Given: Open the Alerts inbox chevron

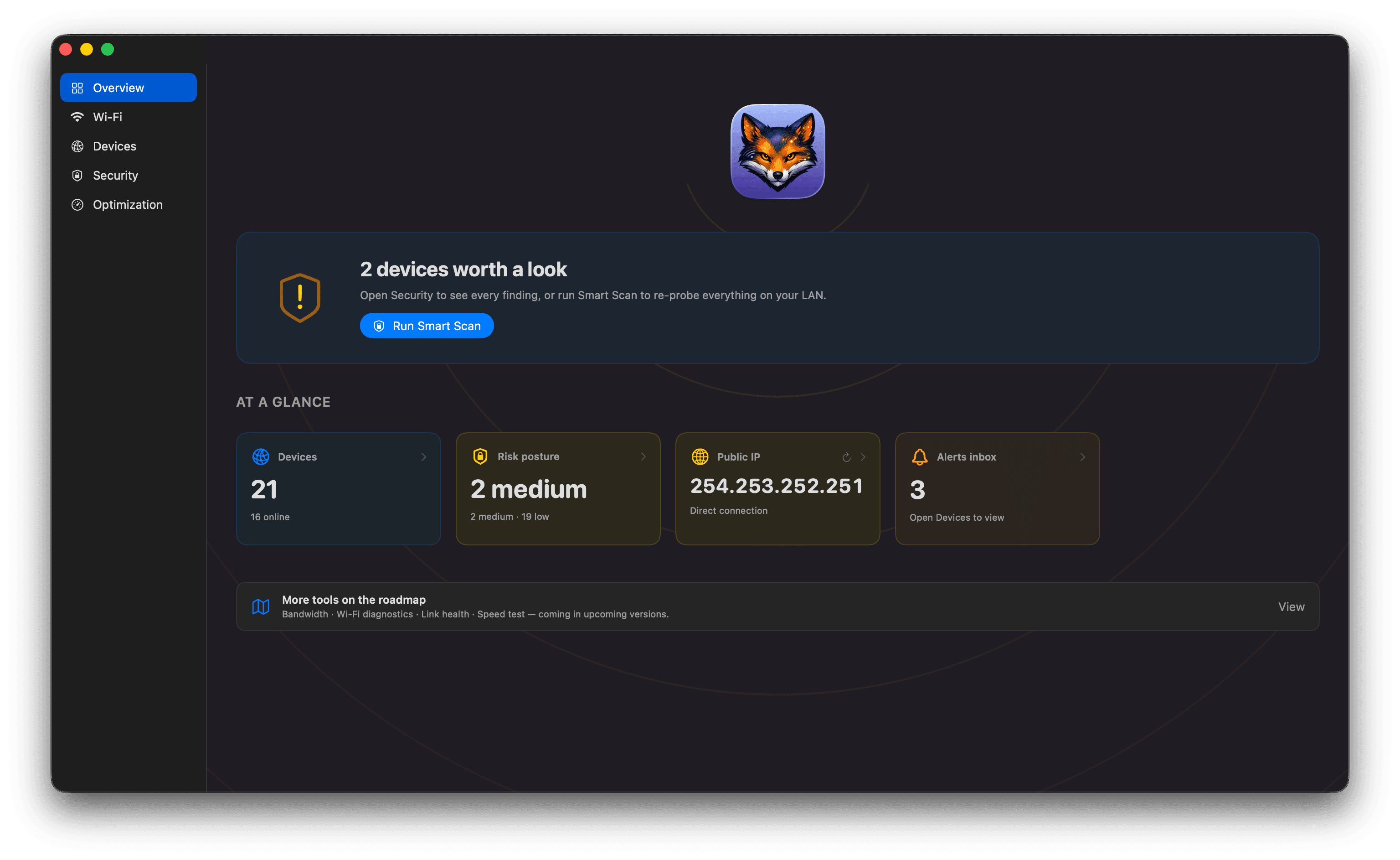Looking at the screenshot, I should 1082,457.
